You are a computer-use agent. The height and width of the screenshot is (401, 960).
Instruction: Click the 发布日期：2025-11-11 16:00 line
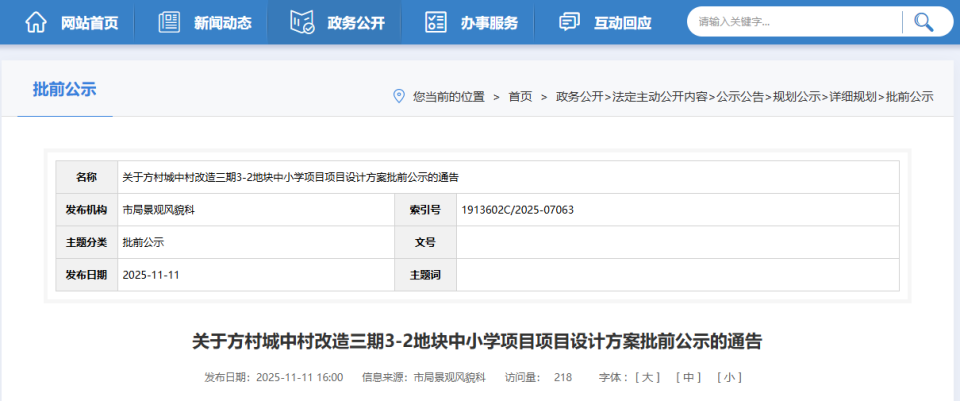click(x=274, y=377)
